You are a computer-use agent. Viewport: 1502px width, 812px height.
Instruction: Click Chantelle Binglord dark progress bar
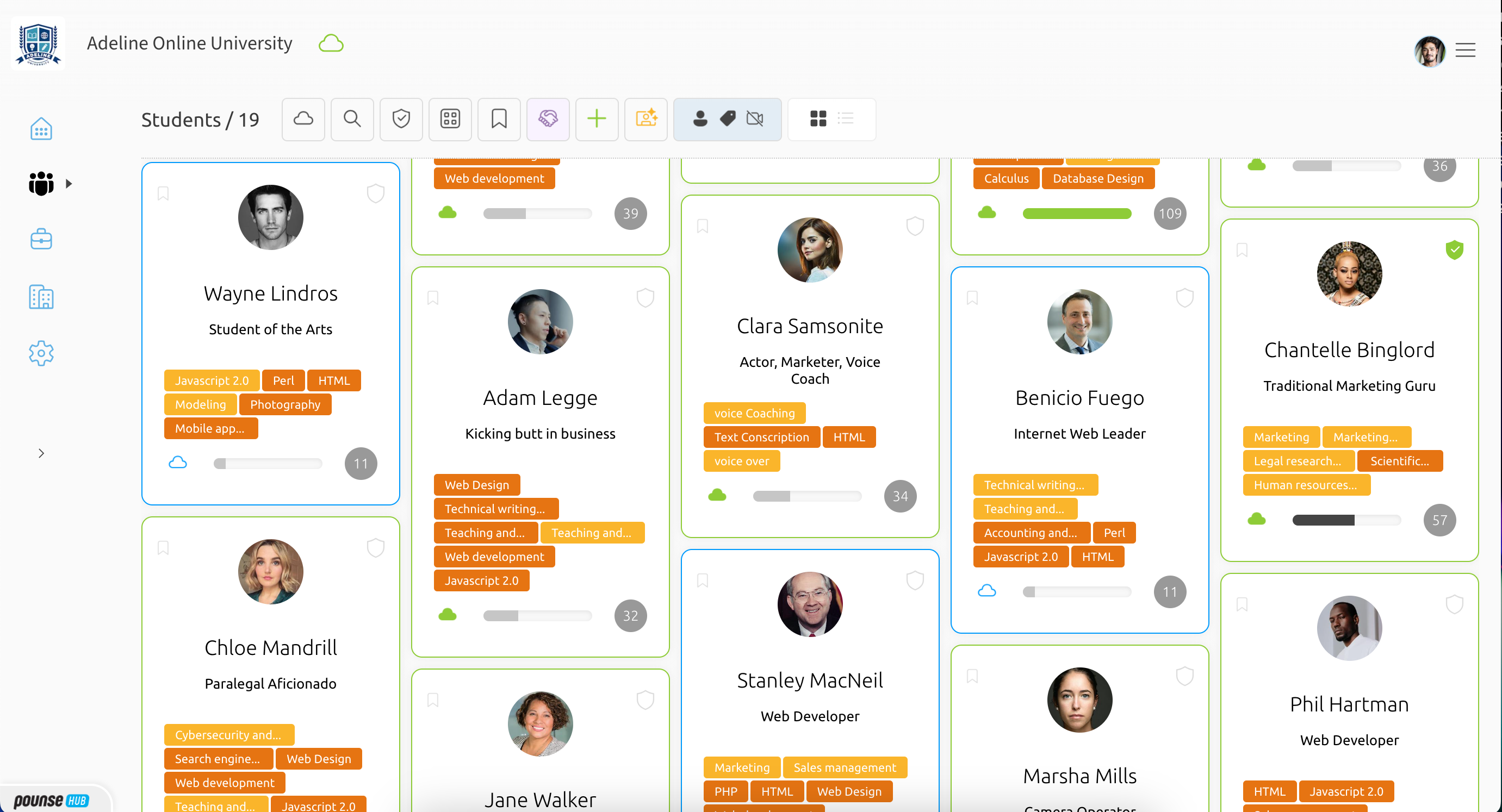(1346, 520)
